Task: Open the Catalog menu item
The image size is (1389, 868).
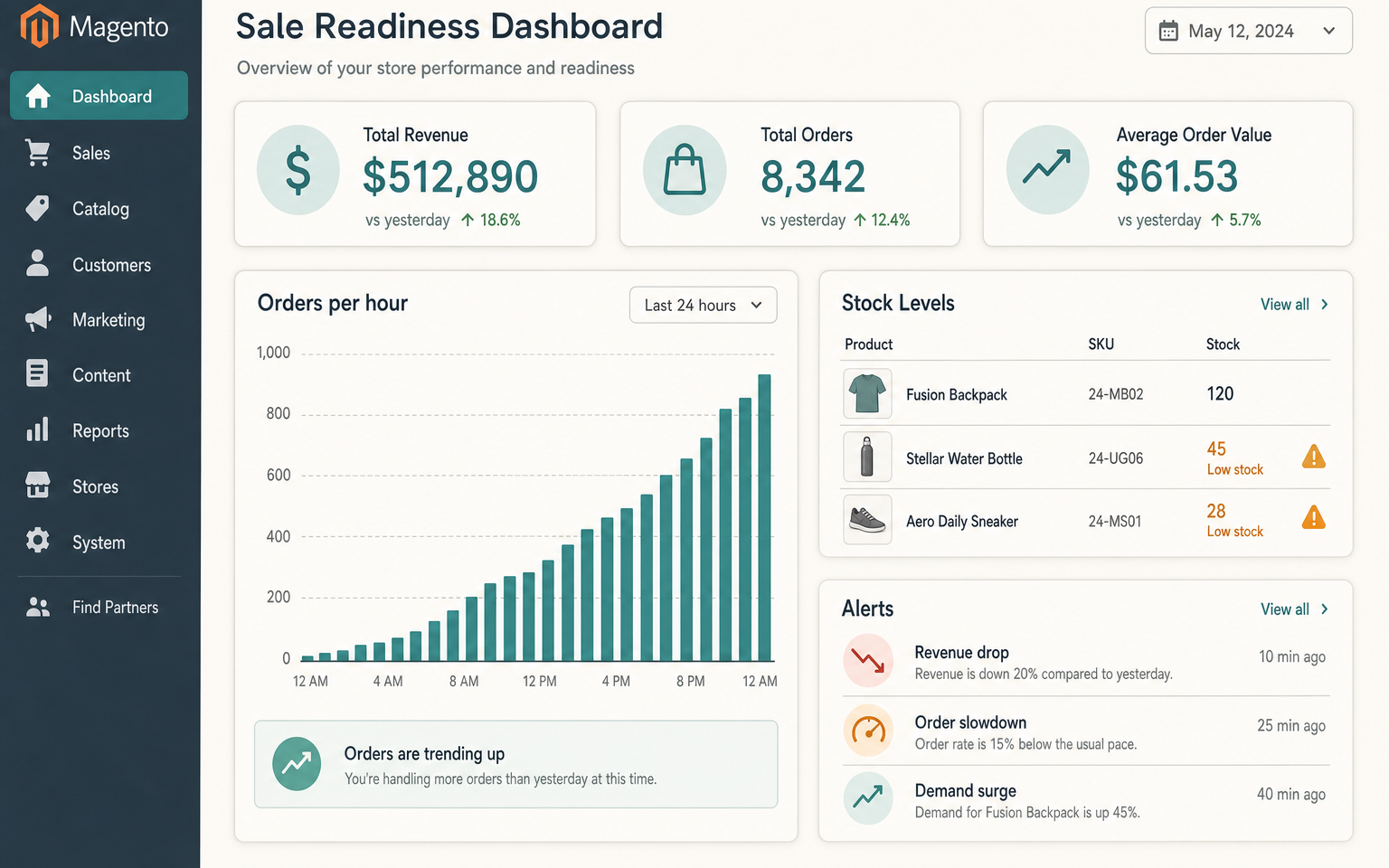Action: tap(99, 208)
